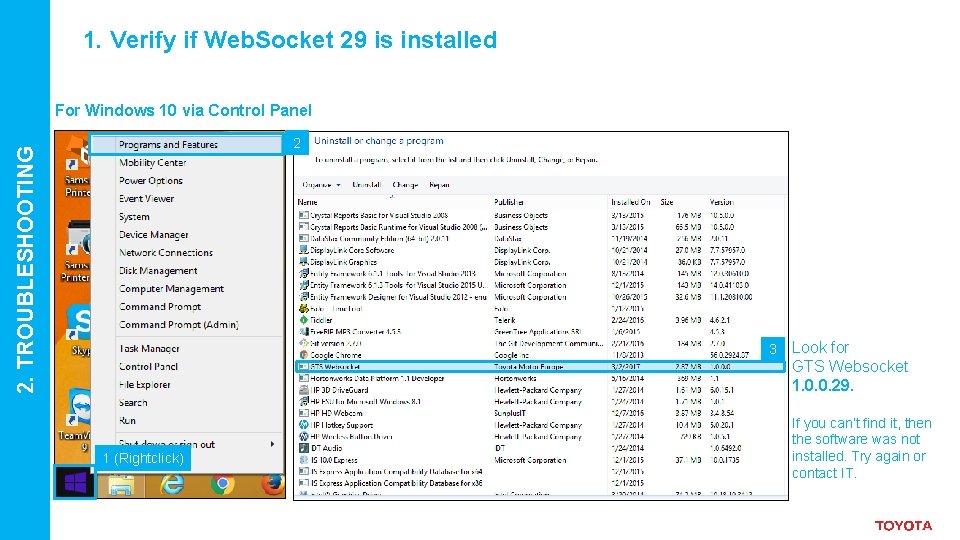The width and height of the screenshot is (960, 540).
Task: Choose Disk Management in the menu
Action: click(x=158, y=271)
